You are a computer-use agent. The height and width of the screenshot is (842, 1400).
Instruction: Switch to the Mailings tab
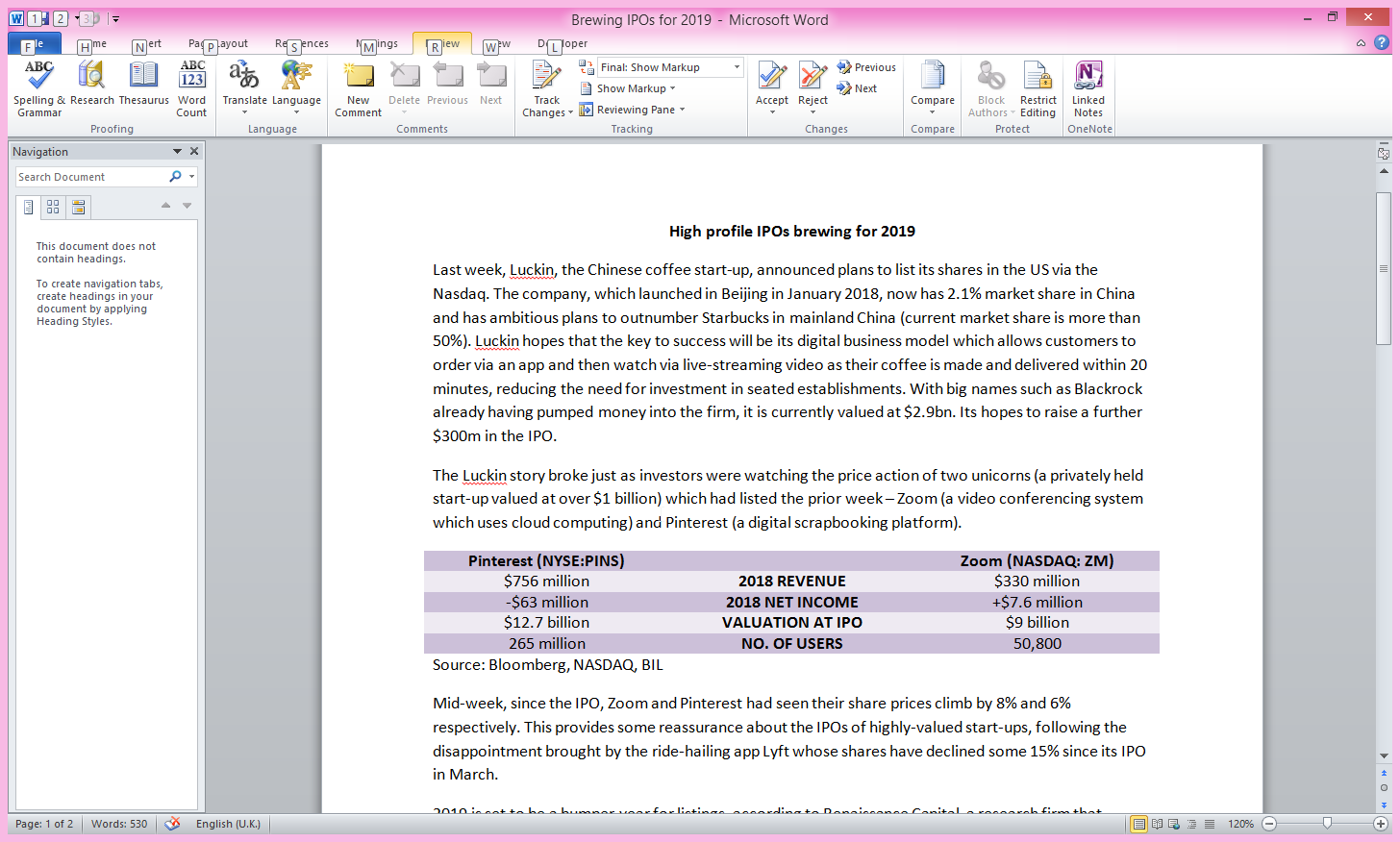point(377,43)
